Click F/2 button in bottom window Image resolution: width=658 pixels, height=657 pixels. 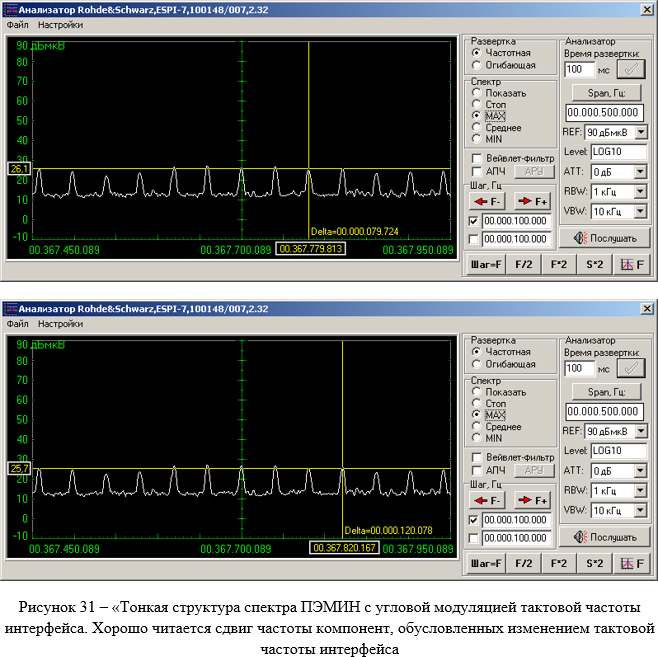[x=523, y=563]
